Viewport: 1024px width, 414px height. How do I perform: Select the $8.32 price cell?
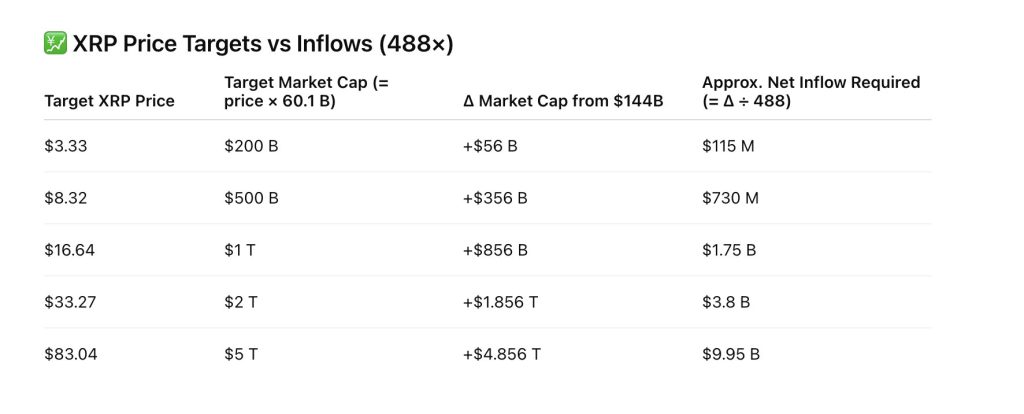[66, 198]
